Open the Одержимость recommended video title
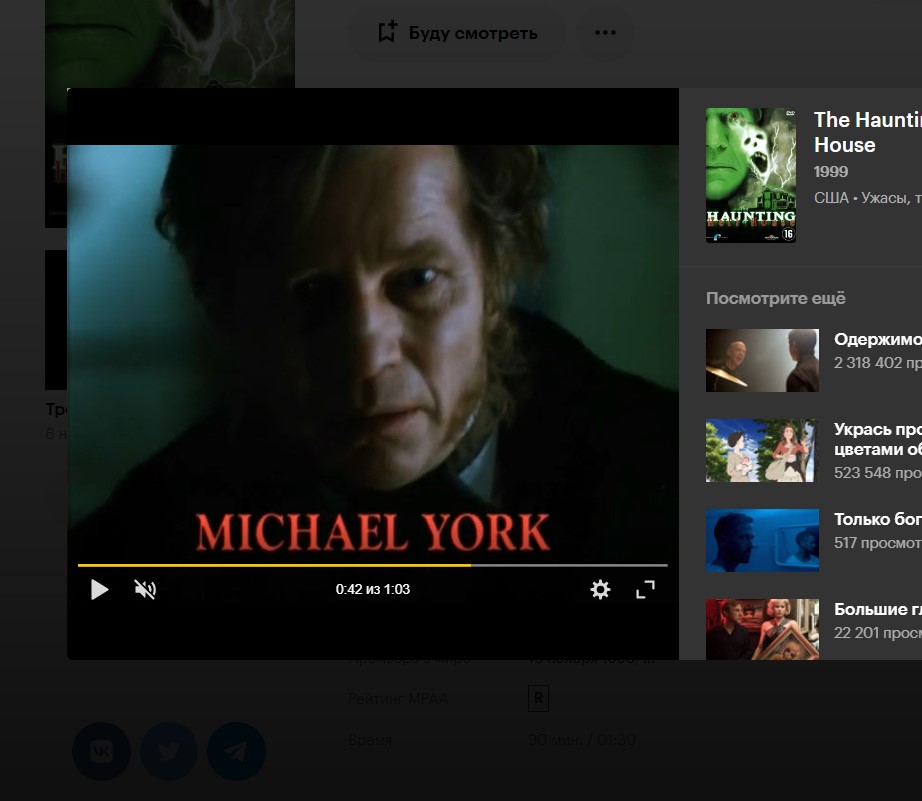 [878, 339]
